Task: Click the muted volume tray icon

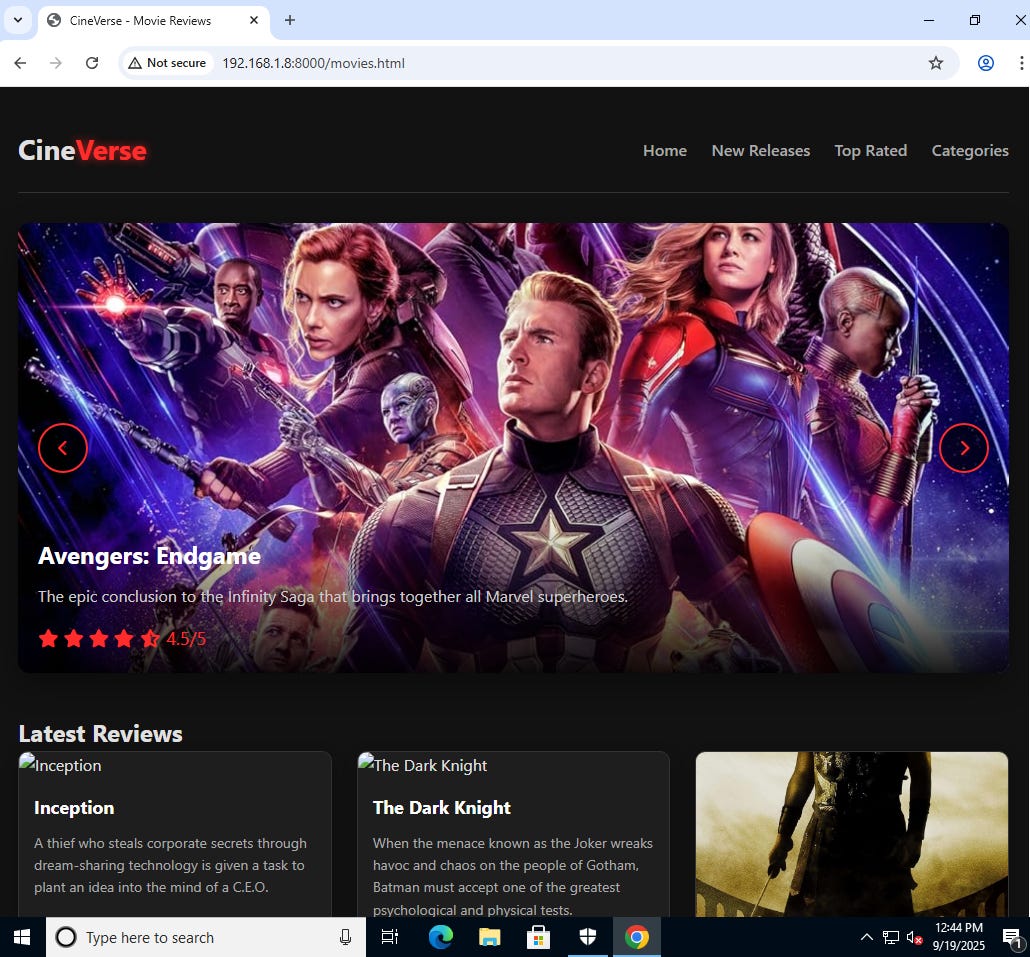Action: coord(914,937)
